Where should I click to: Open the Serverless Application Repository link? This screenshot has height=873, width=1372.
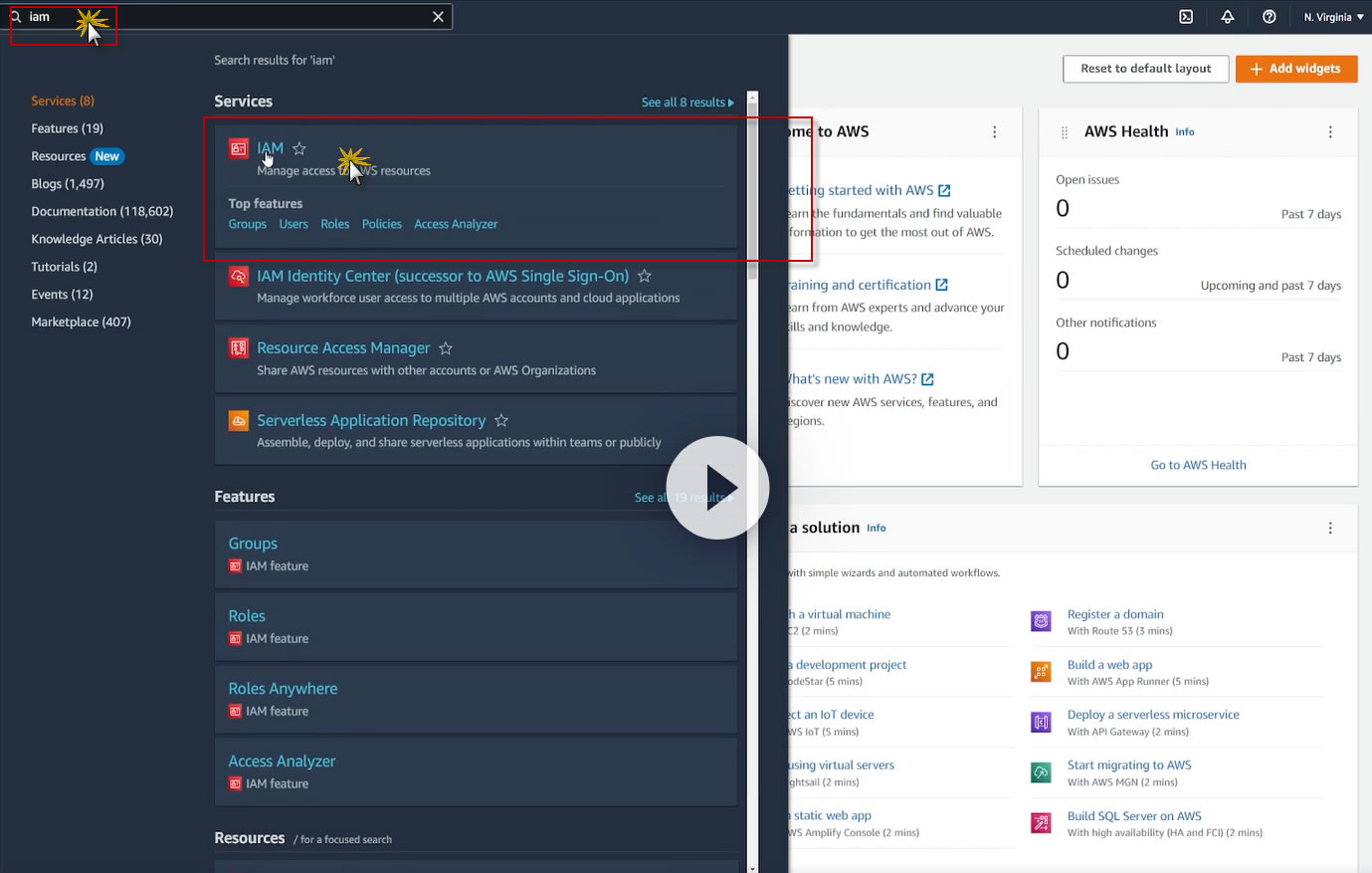click(371, 421)
